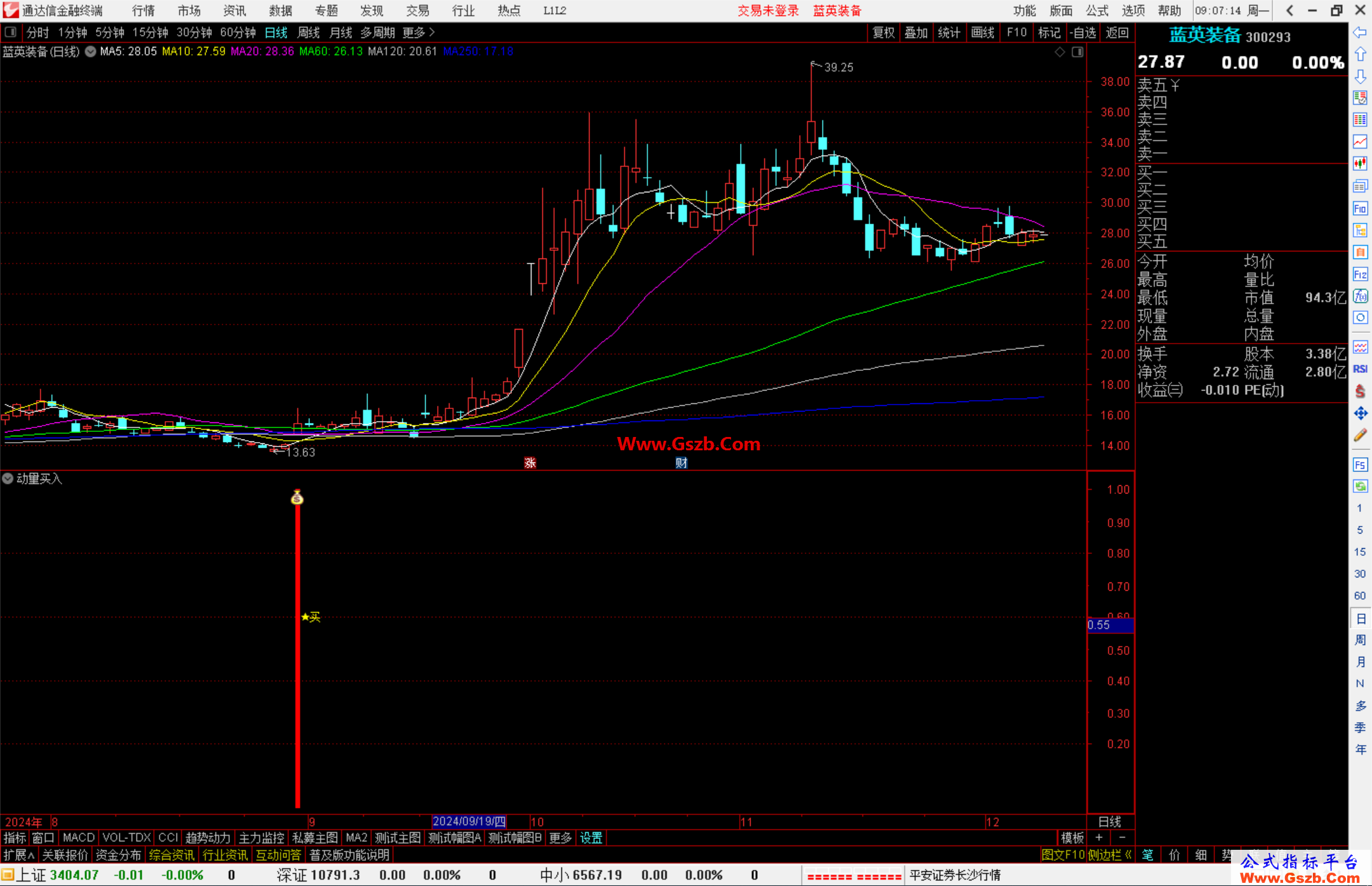
Task: Switch to 分时 intraday period
Action: [37, 32]
